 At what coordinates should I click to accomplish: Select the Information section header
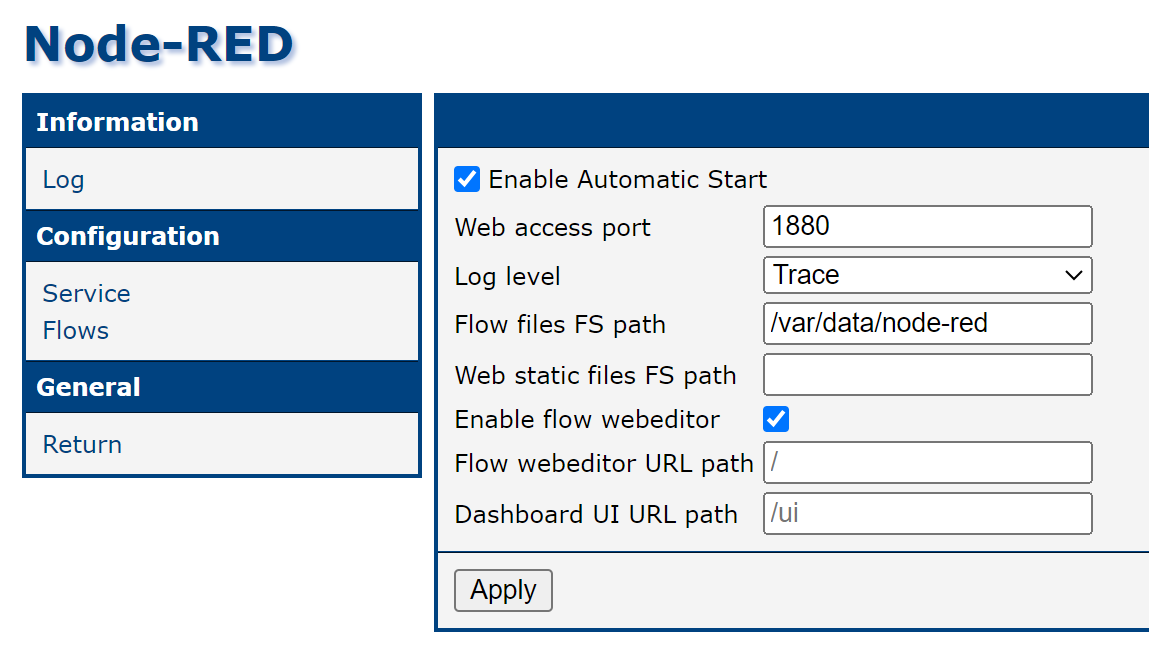click(x=117, y=122)
